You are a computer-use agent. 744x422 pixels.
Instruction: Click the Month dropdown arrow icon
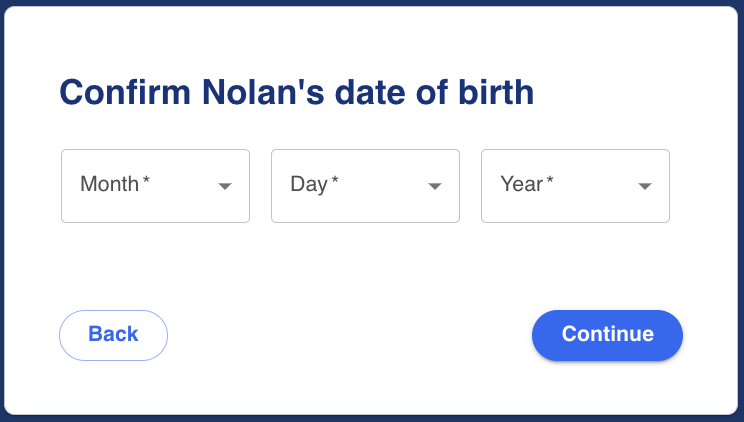(x=225, y=186)
